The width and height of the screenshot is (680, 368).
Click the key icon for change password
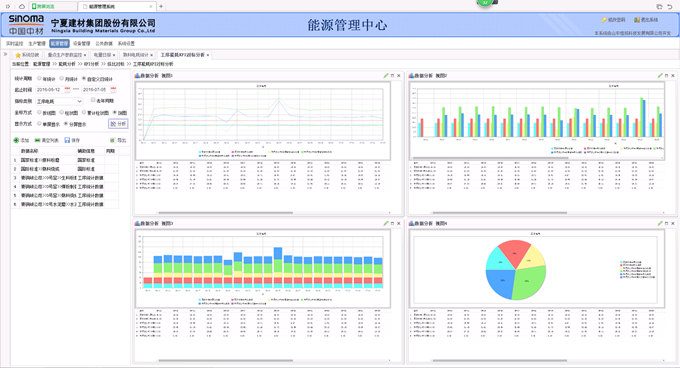pos(604,20)
